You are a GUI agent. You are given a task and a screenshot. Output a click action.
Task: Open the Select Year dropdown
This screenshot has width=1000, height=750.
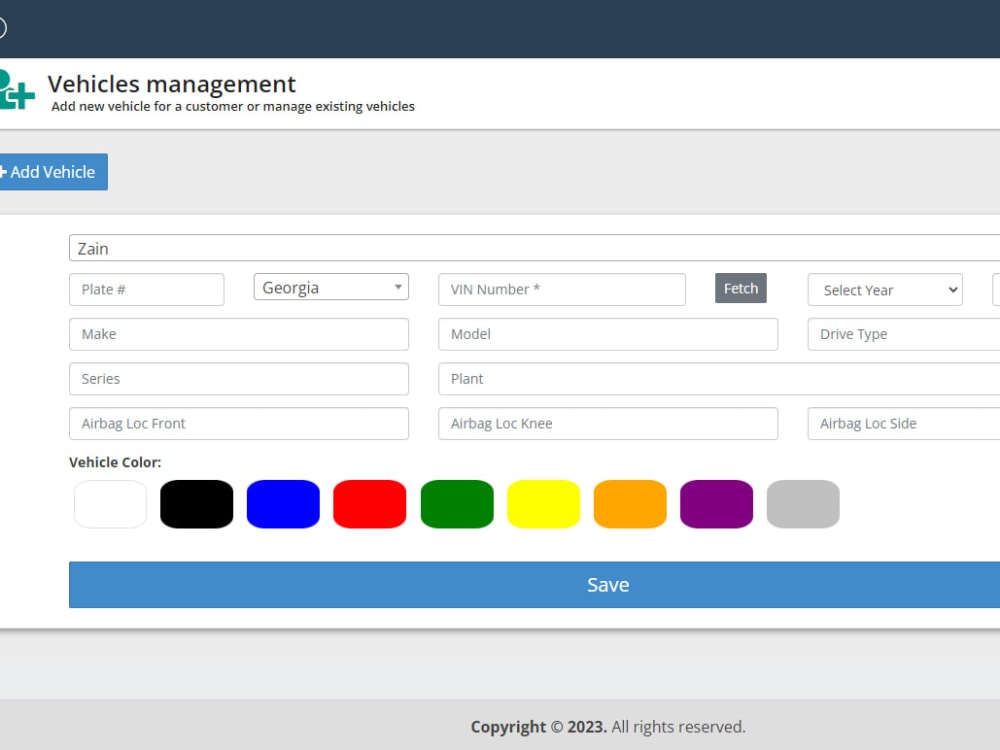click(x=884, y=290)
